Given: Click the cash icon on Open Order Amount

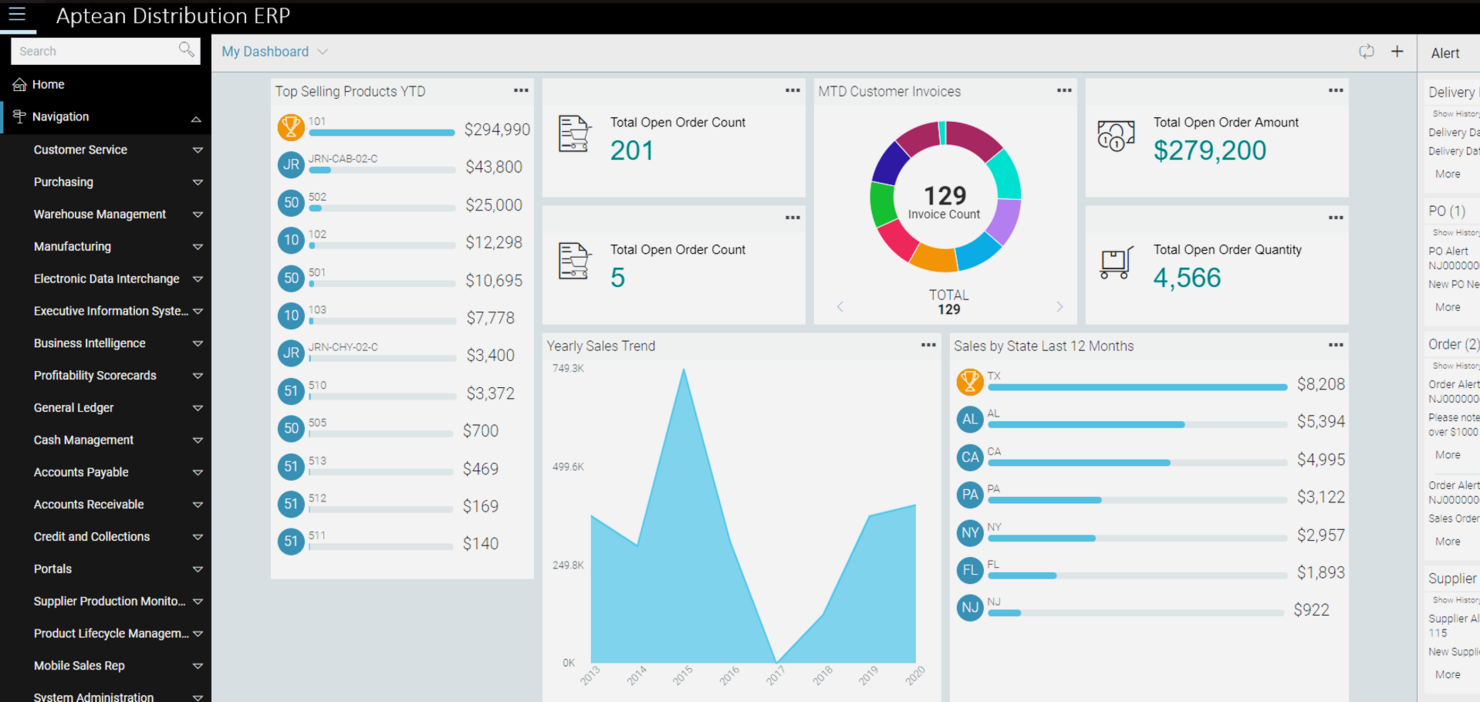Looking at the screenshot, I should point(1116,136).
